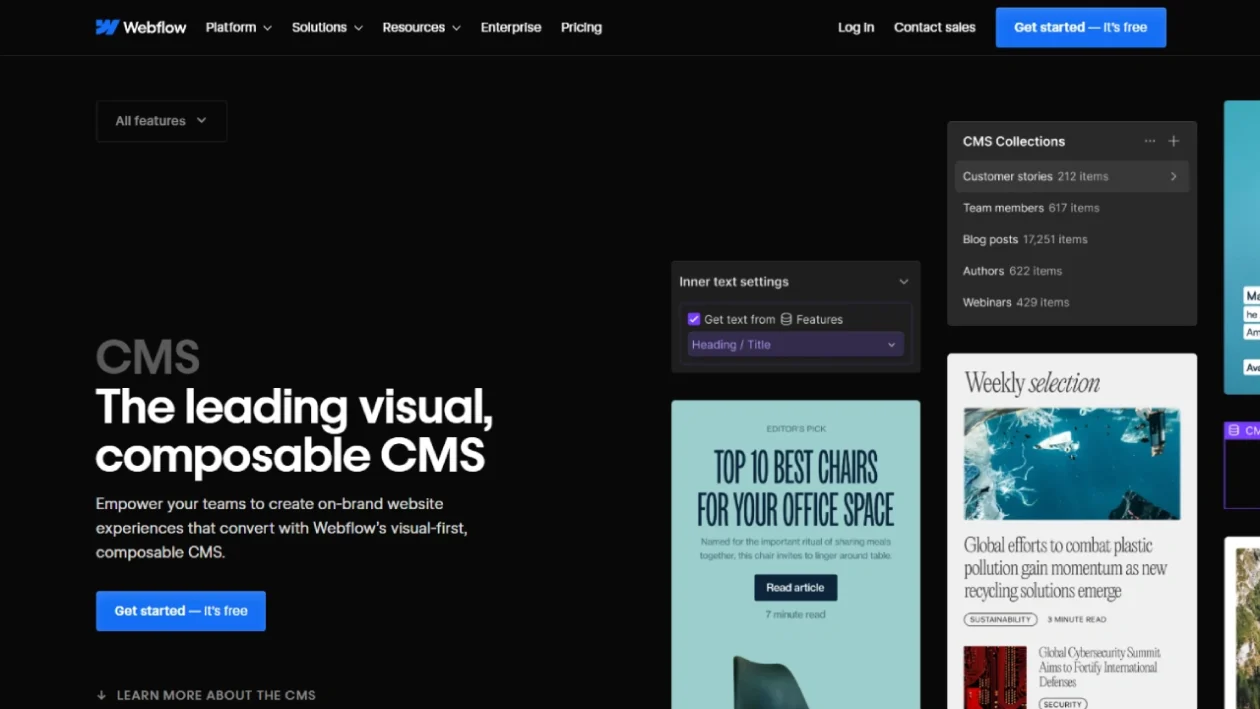The height and width of the screenshot is (709, 1260).
Task: Go to the Enterprise page
Action: [511, 27]
